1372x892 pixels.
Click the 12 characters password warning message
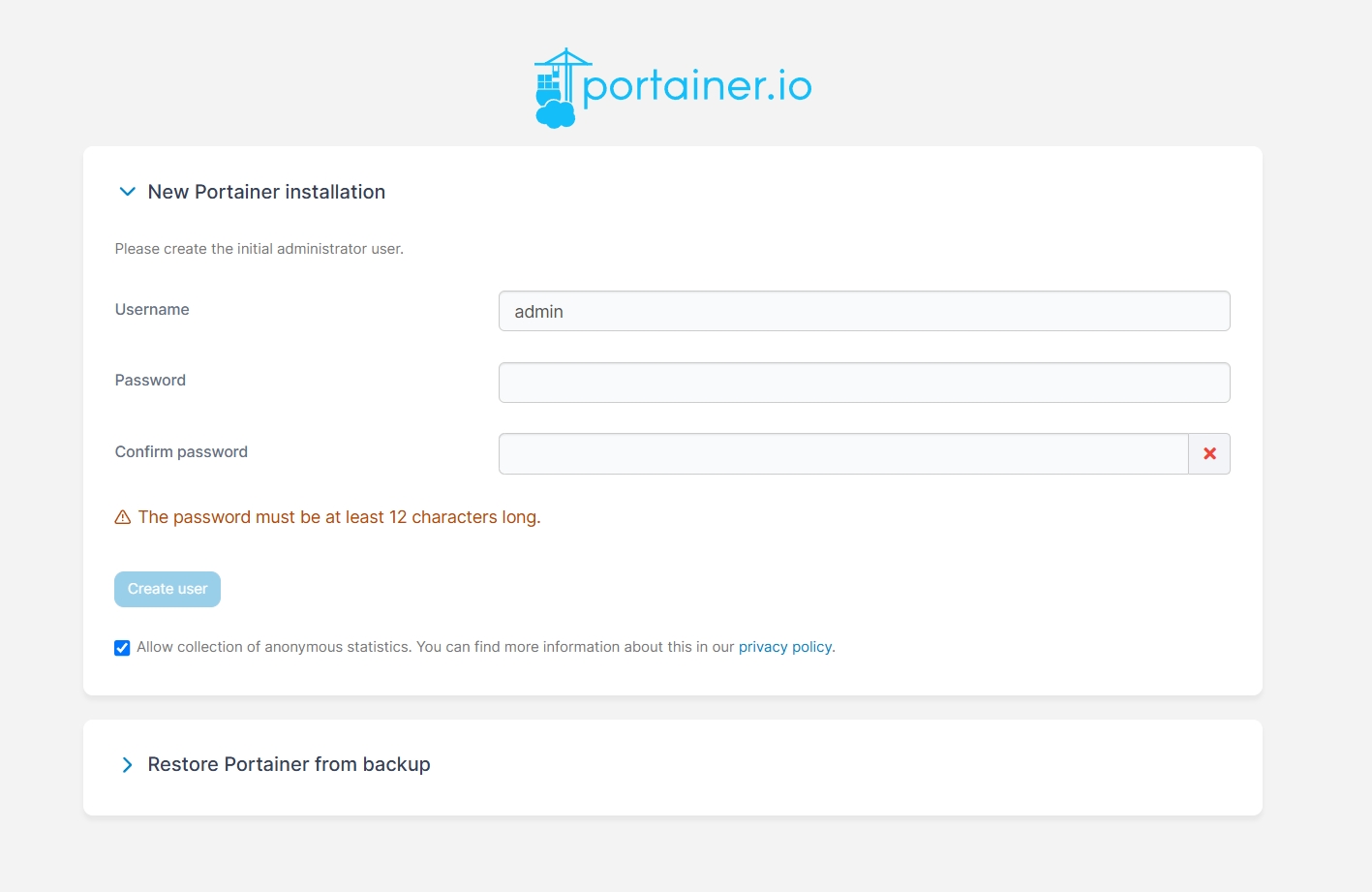[339, 517]
